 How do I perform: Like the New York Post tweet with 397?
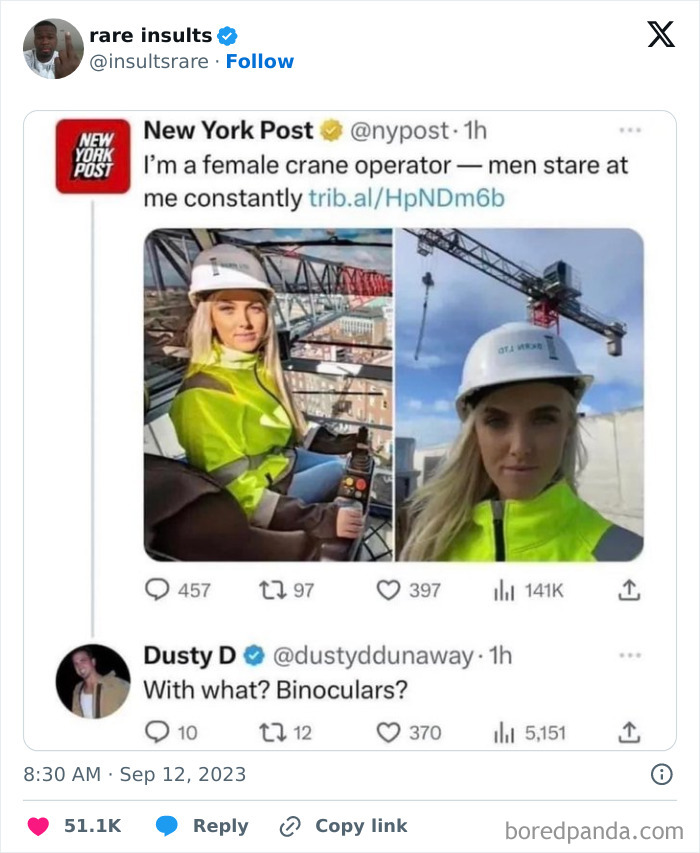[388, 590]
